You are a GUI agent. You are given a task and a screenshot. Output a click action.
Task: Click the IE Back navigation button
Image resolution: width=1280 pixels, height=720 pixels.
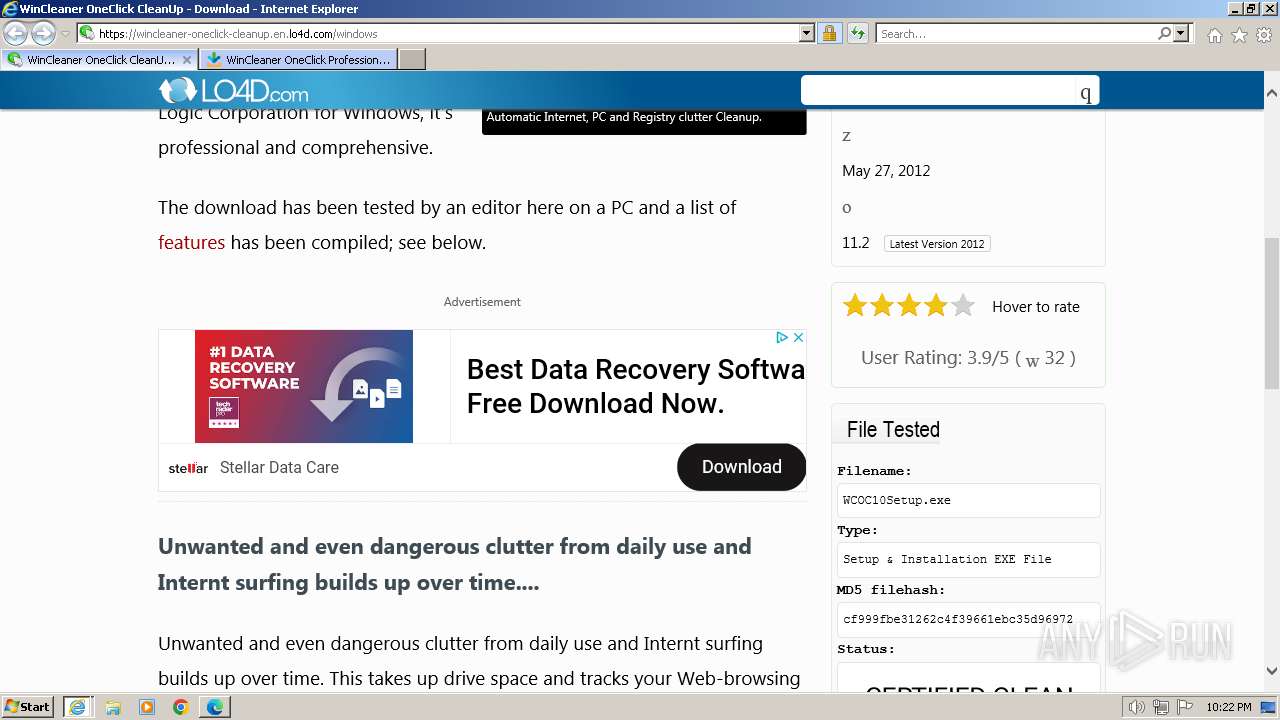click(x=16, y=34)
